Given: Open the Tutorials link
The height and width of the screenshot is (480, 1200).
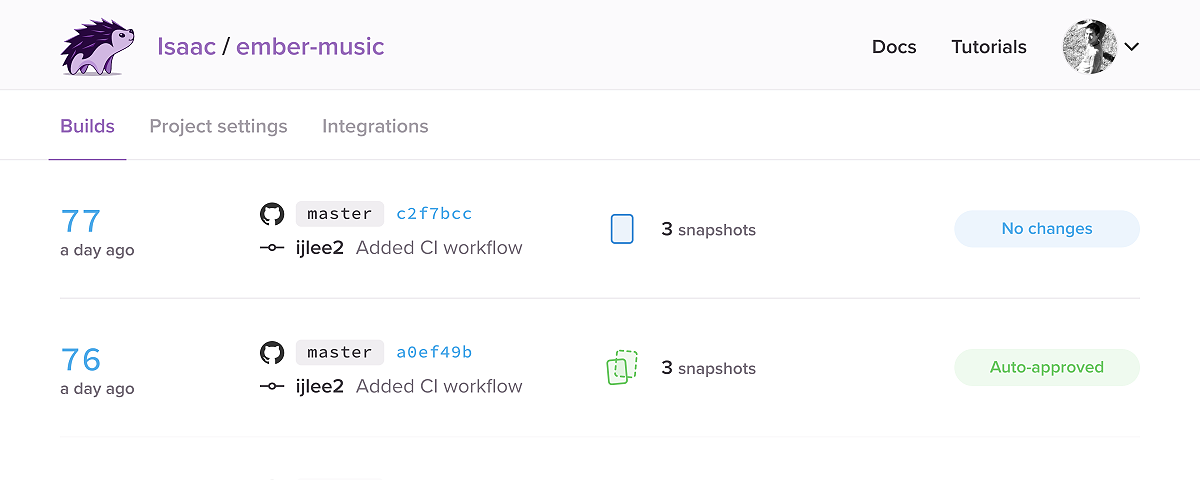Looking at the screenshot, I should tap(989, 47).
